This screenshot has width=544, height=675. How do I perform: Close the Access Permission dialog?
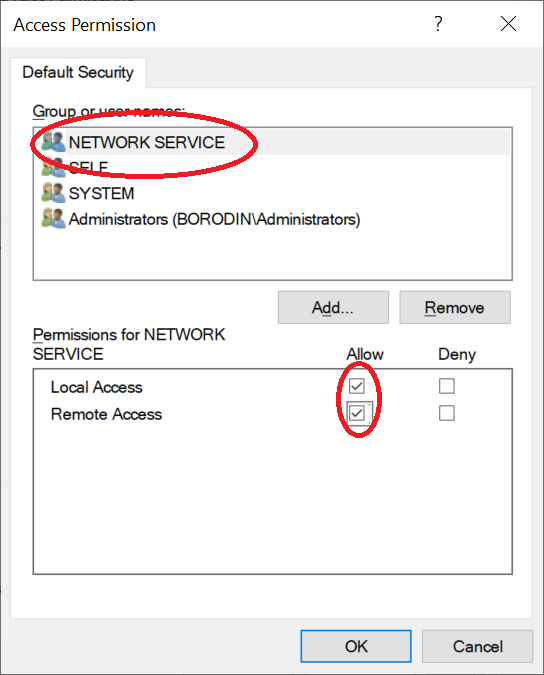[508, 24]
